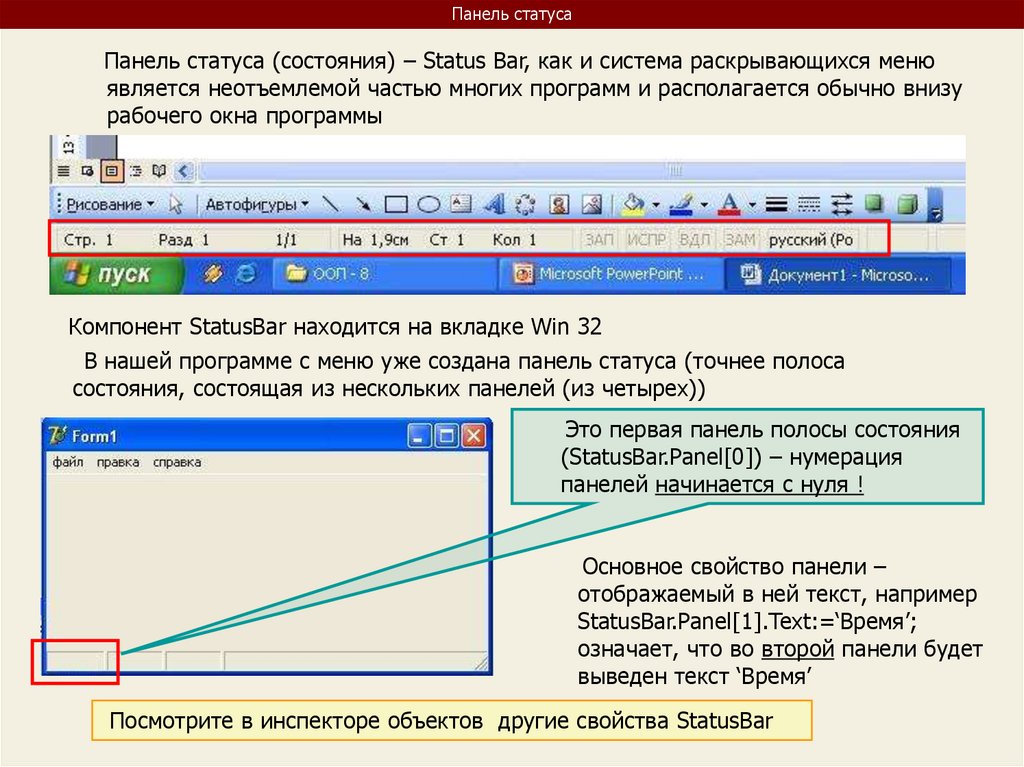Open the Рисование drawing menu

tap(110, 204)
